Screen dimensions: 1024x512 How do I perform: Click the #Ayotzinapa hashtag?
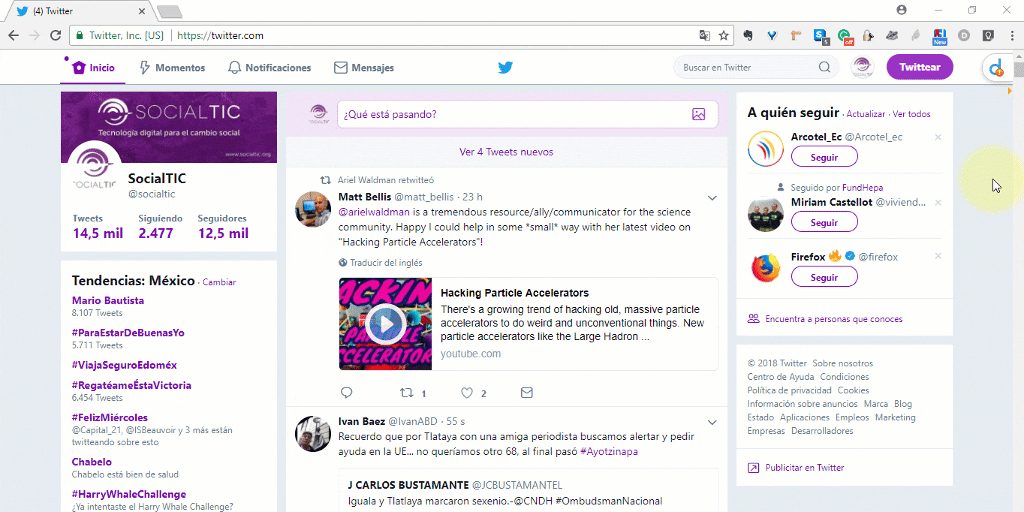pos(609,451)
